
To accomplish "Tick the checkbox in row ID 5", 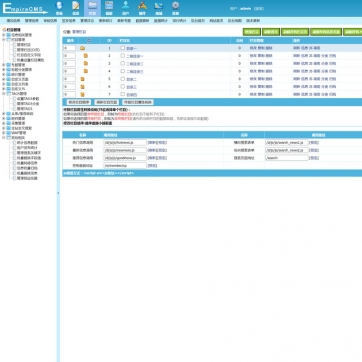I will point(123,79).
